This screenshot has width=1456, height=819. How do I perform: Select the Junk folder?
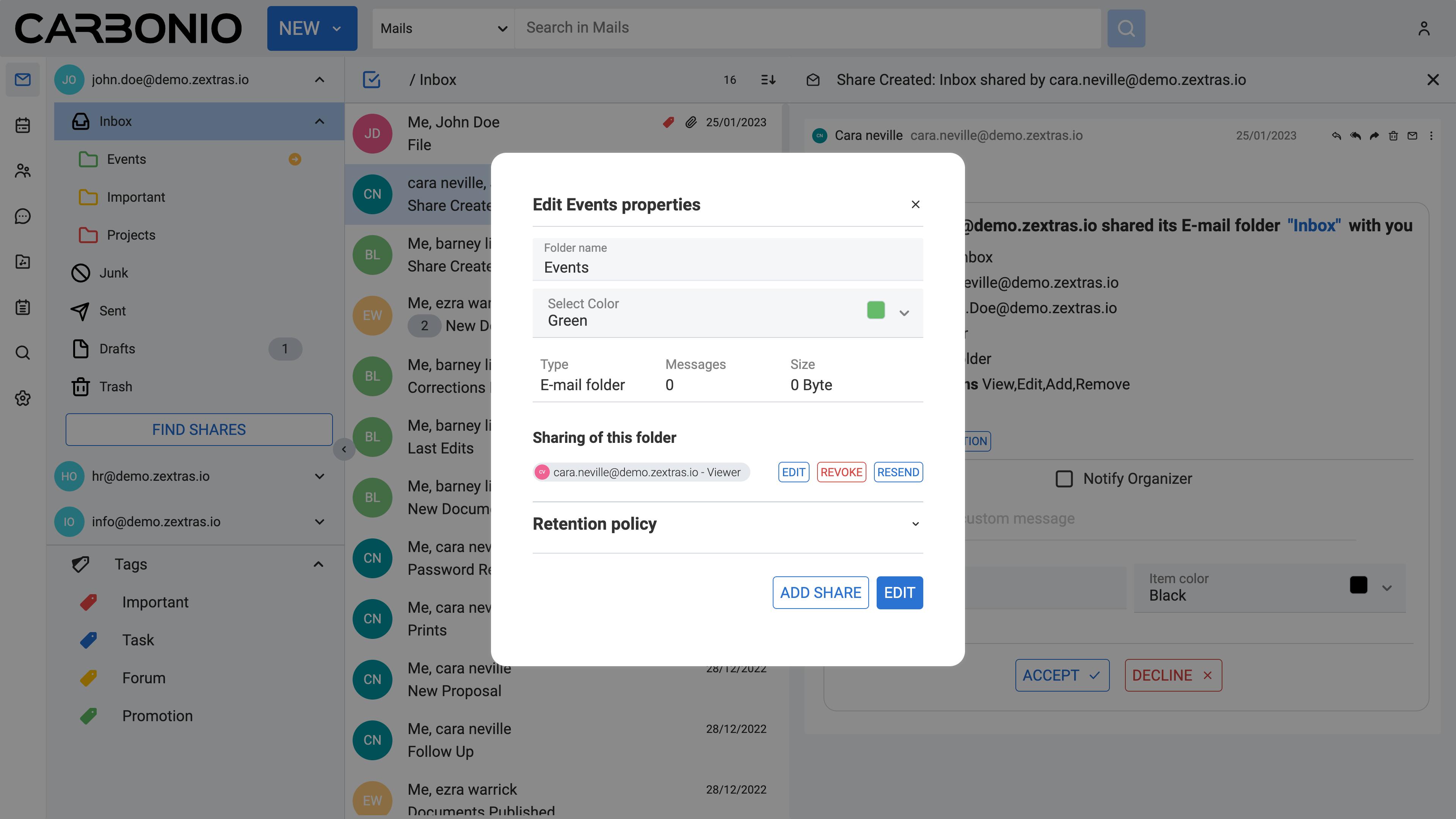[114, 273]
